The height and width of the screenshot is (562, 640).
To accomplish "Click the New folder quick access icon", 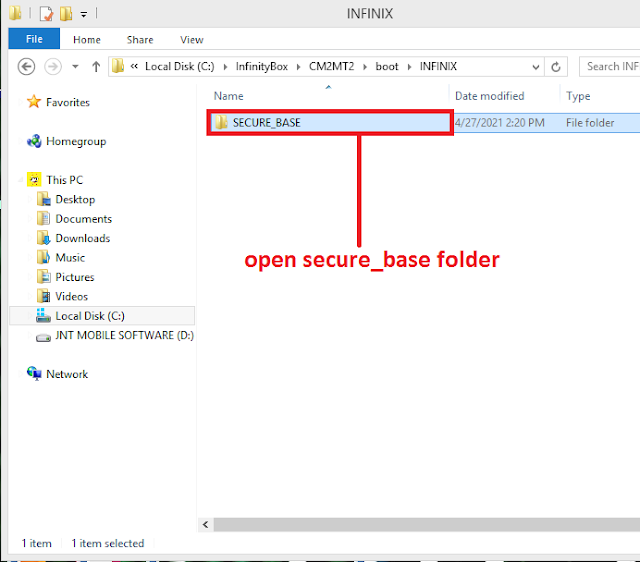I will click(66, 13).
